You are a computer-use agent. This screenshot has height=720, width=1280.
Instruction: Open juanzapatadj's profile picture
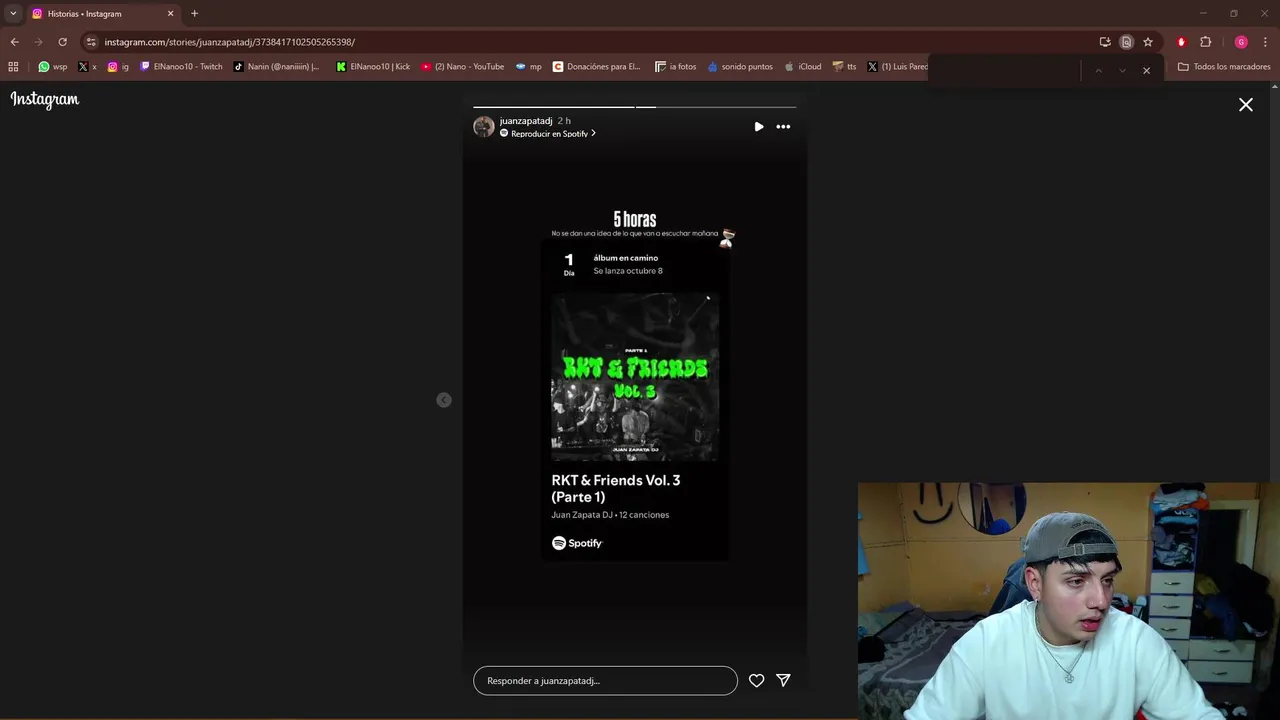(484, 126)
